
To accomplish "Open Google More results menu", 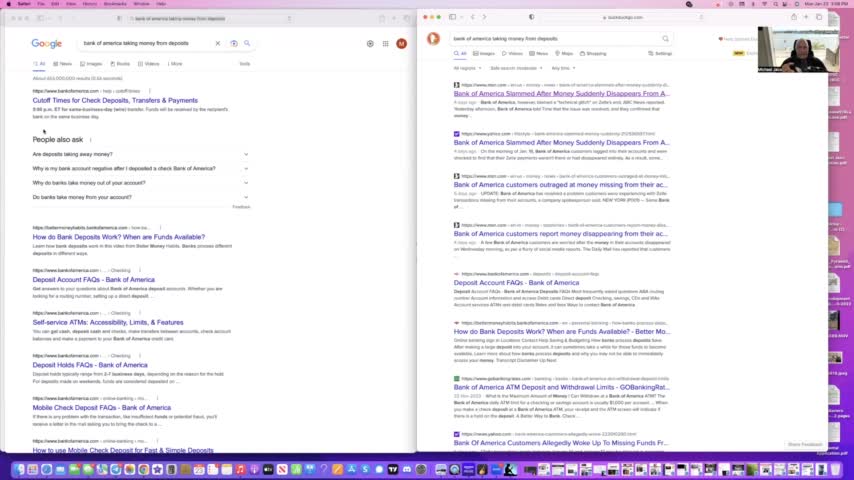I will (x=175, y=64).
